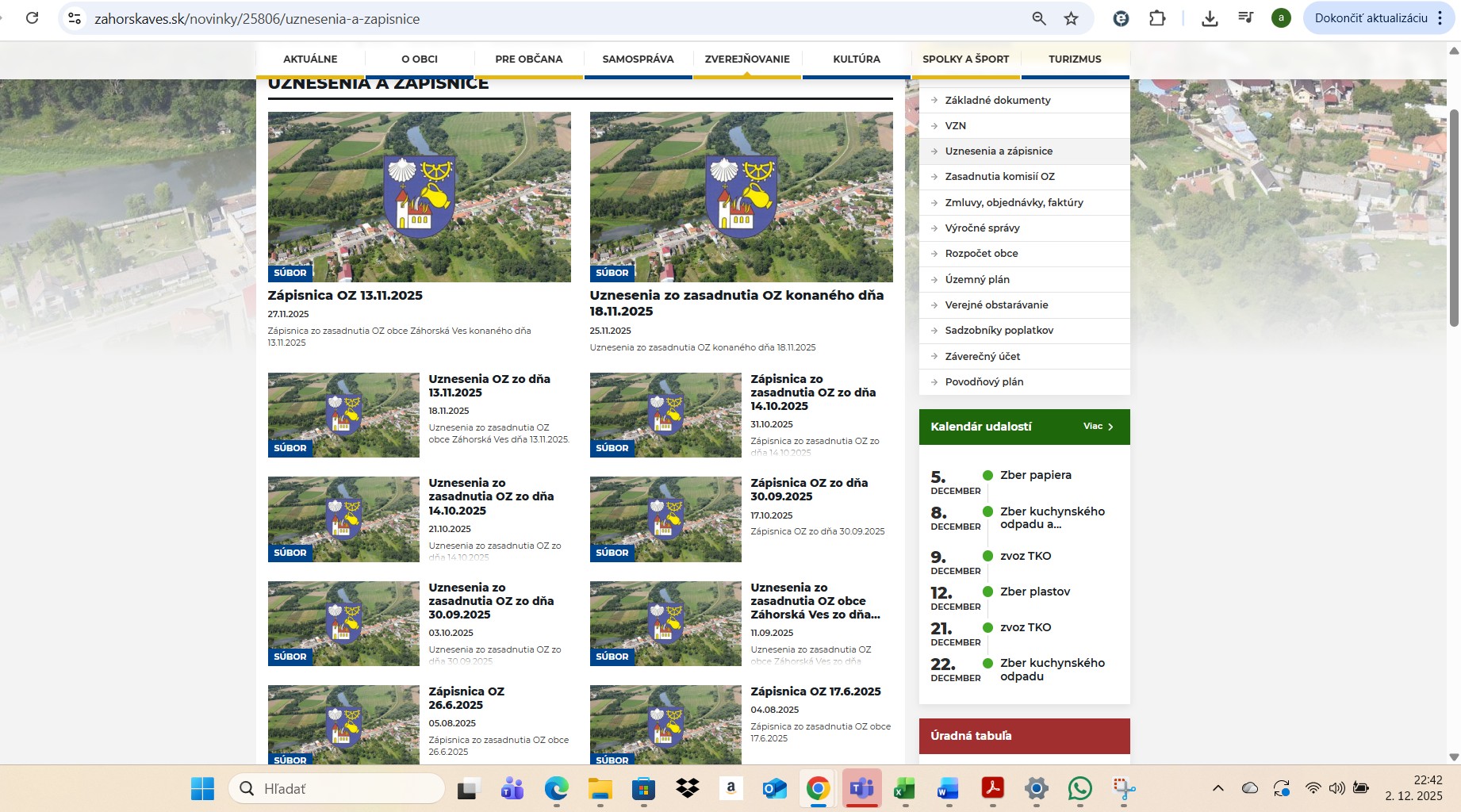Open the SAMOSPRÁVA navigation menu
This screenshot has height=812, width=1461.
(638, 59)
